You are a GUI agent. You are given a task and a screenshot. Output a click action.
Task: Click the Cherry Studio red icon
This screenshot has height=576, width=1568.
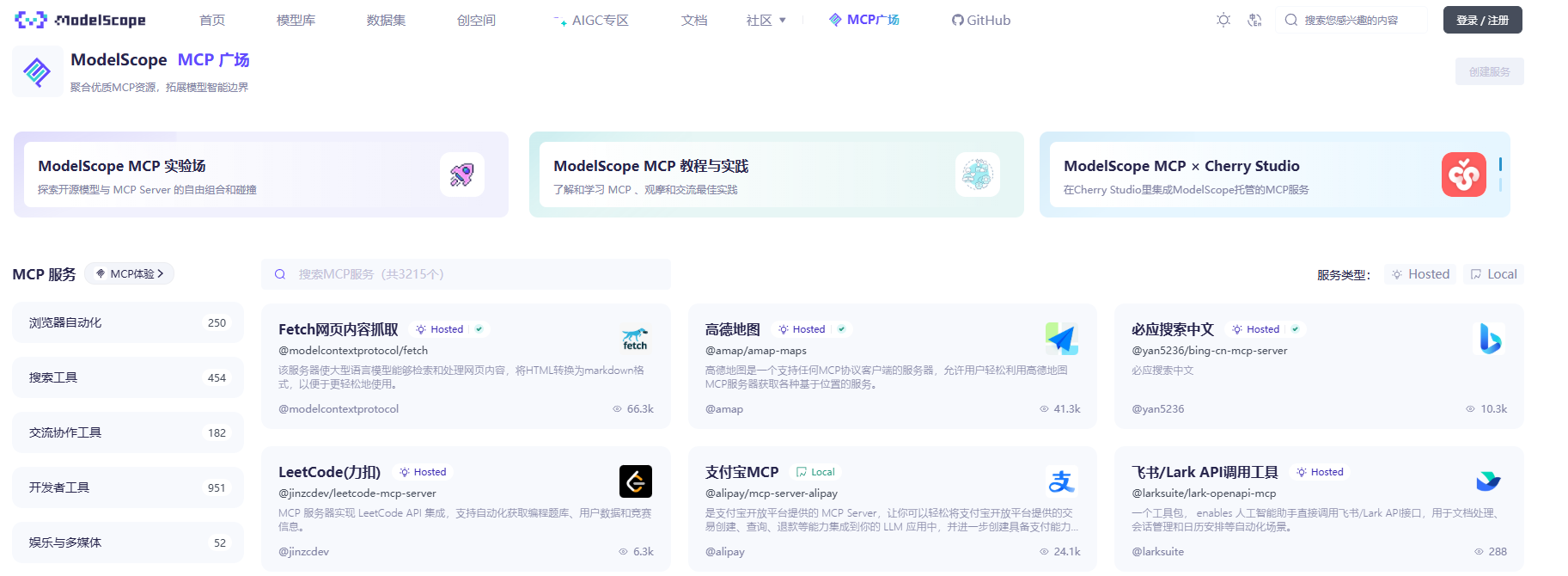point(1464,175)
